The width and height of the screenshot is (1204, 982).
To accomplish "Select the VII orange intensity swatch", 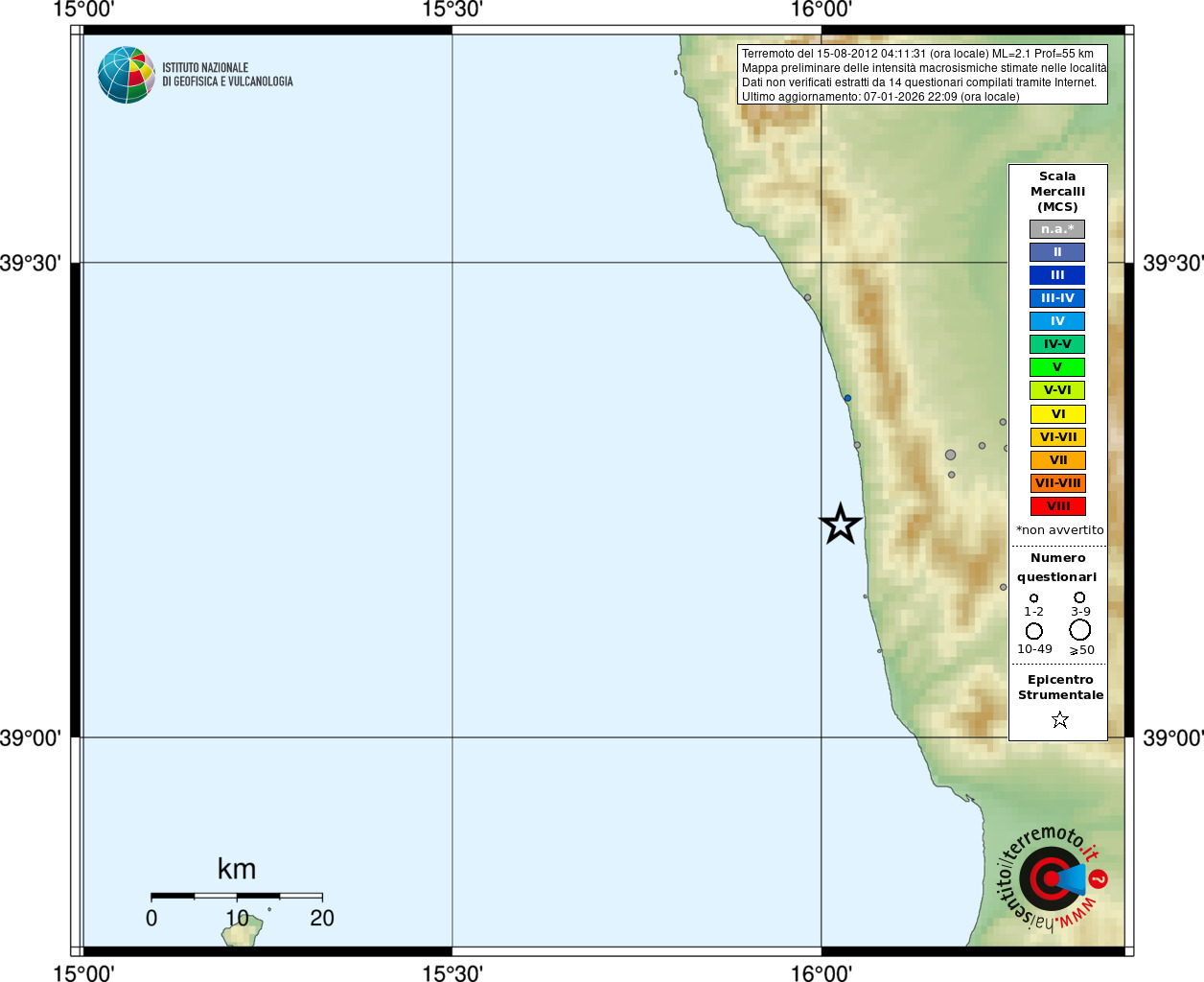I will (1057, 460).
